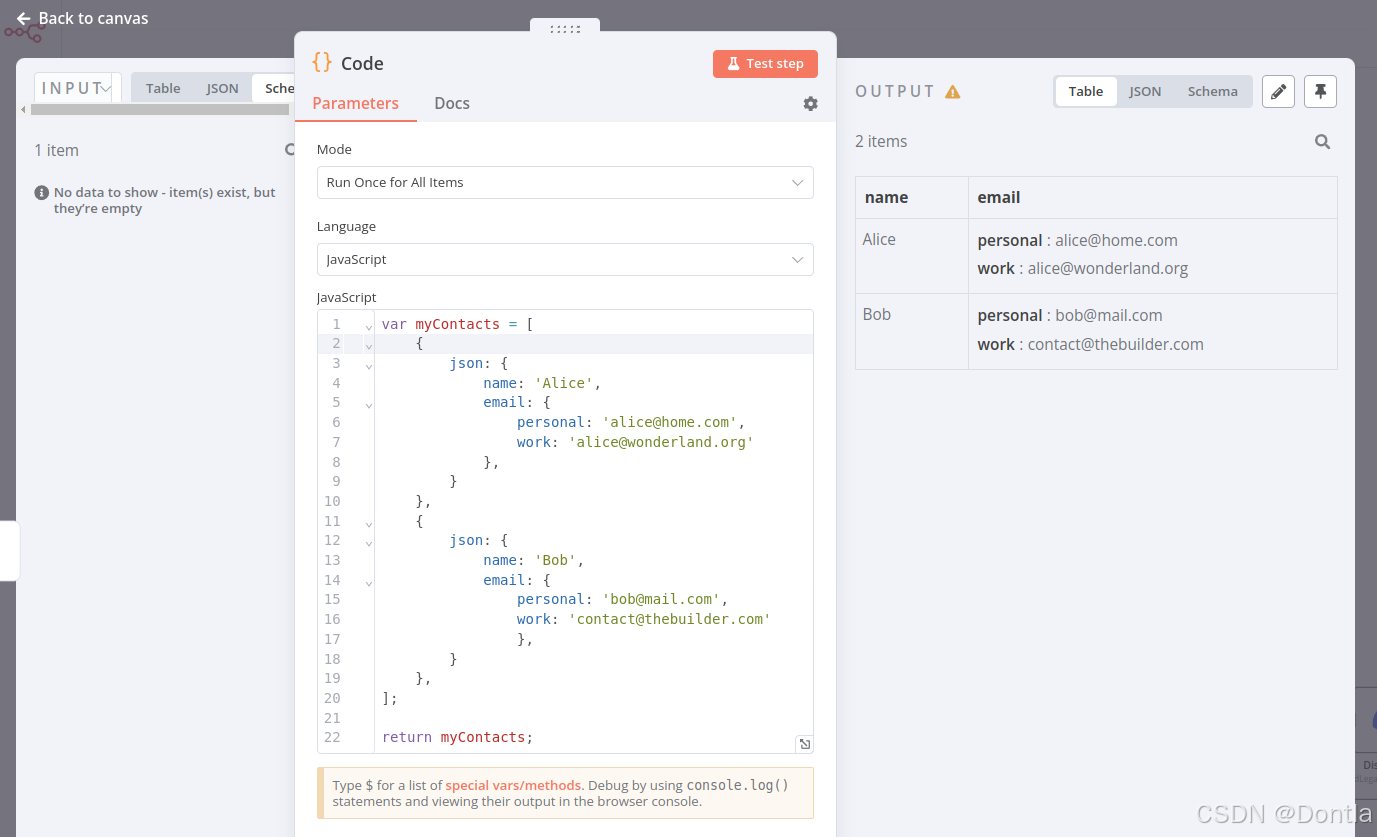Image resolution: width=1377 pixels, height=837 pixels.
Task: Collapse code fold arrow on line 11
Action: pyautogui.click(x=368, y=523)
